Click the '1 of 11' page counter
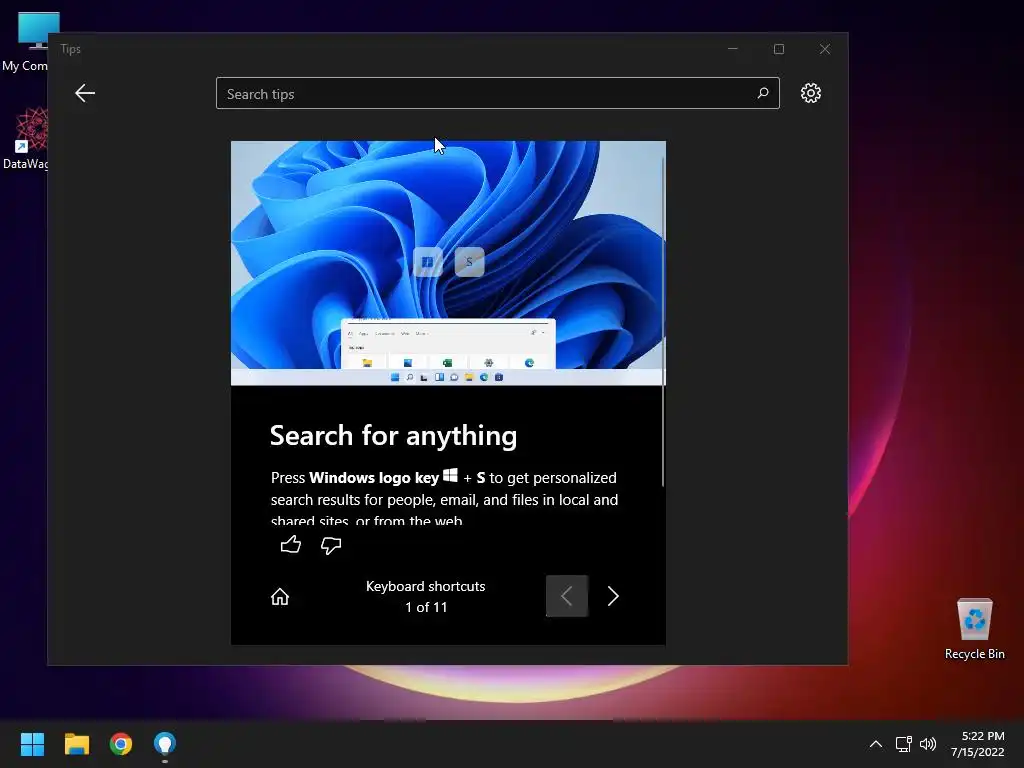The image size is (1024, 768). pyautogui.click(x=426, y=607)
